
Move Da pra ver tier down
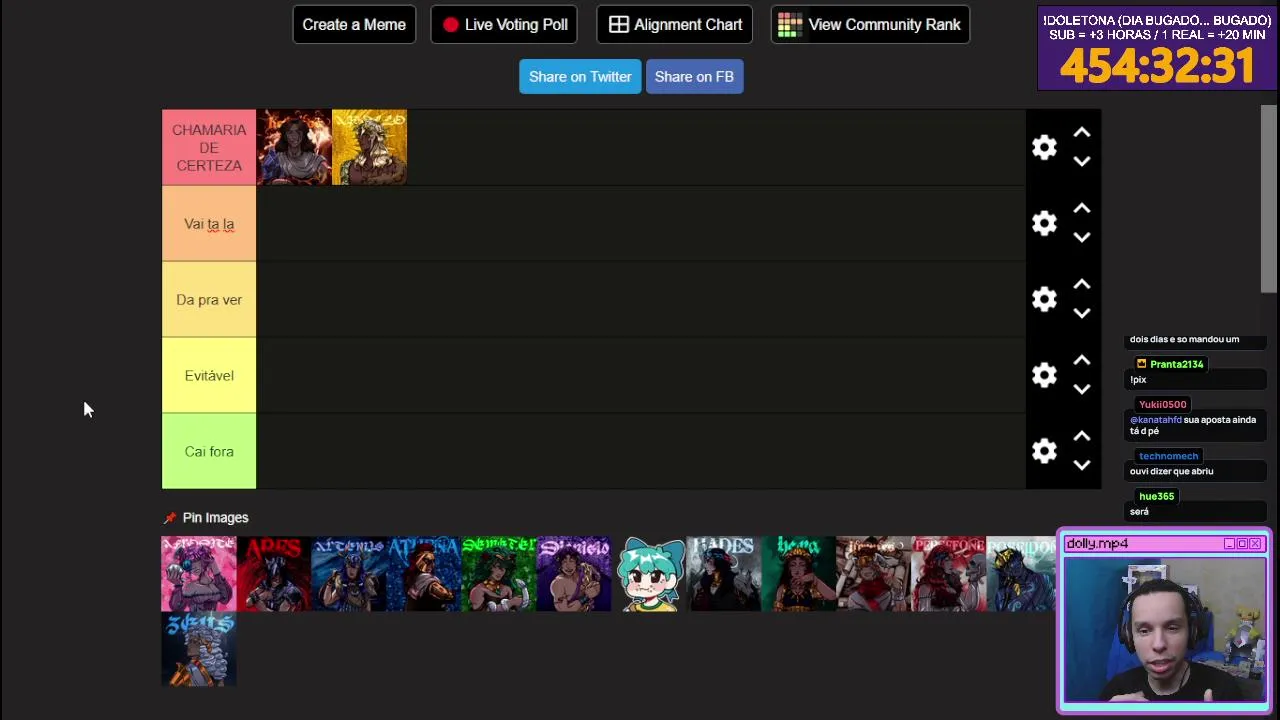click(x=1081, y=313)
